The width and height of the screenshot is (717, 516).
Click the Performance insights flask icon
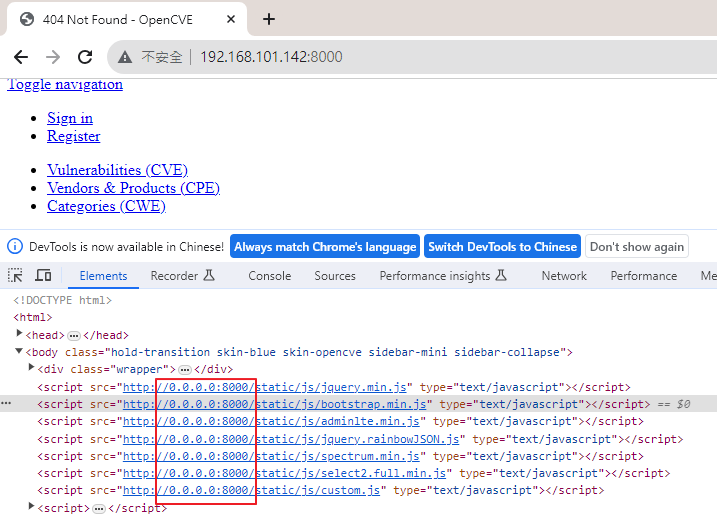click(501, 275)
